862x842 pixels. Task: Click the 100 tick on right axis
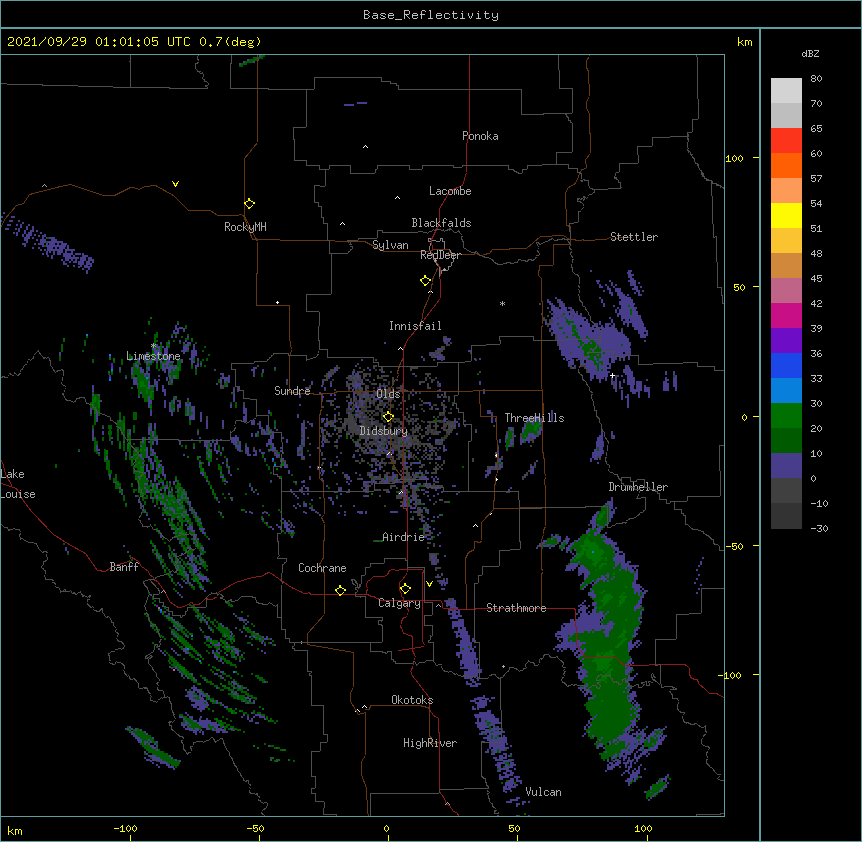(734, 158)
